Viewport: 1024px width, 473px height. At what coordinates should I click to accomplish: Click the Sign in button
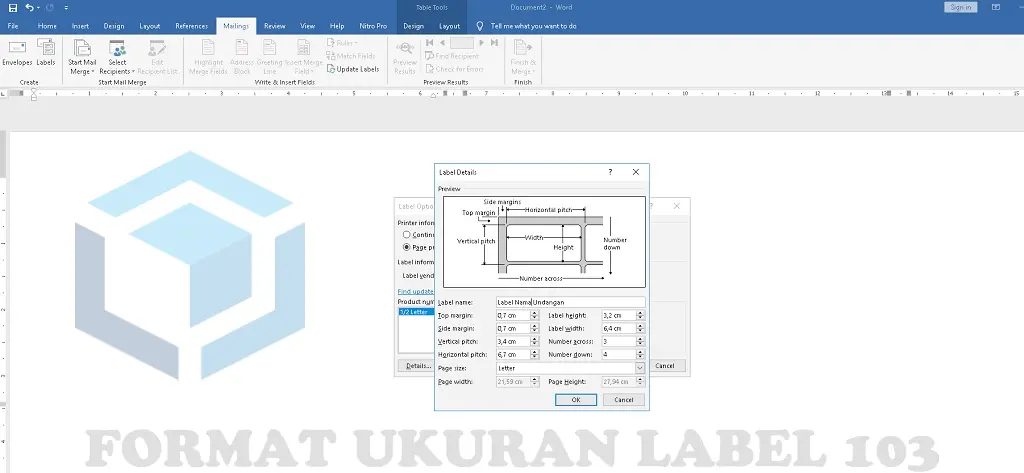click(961, 7)
